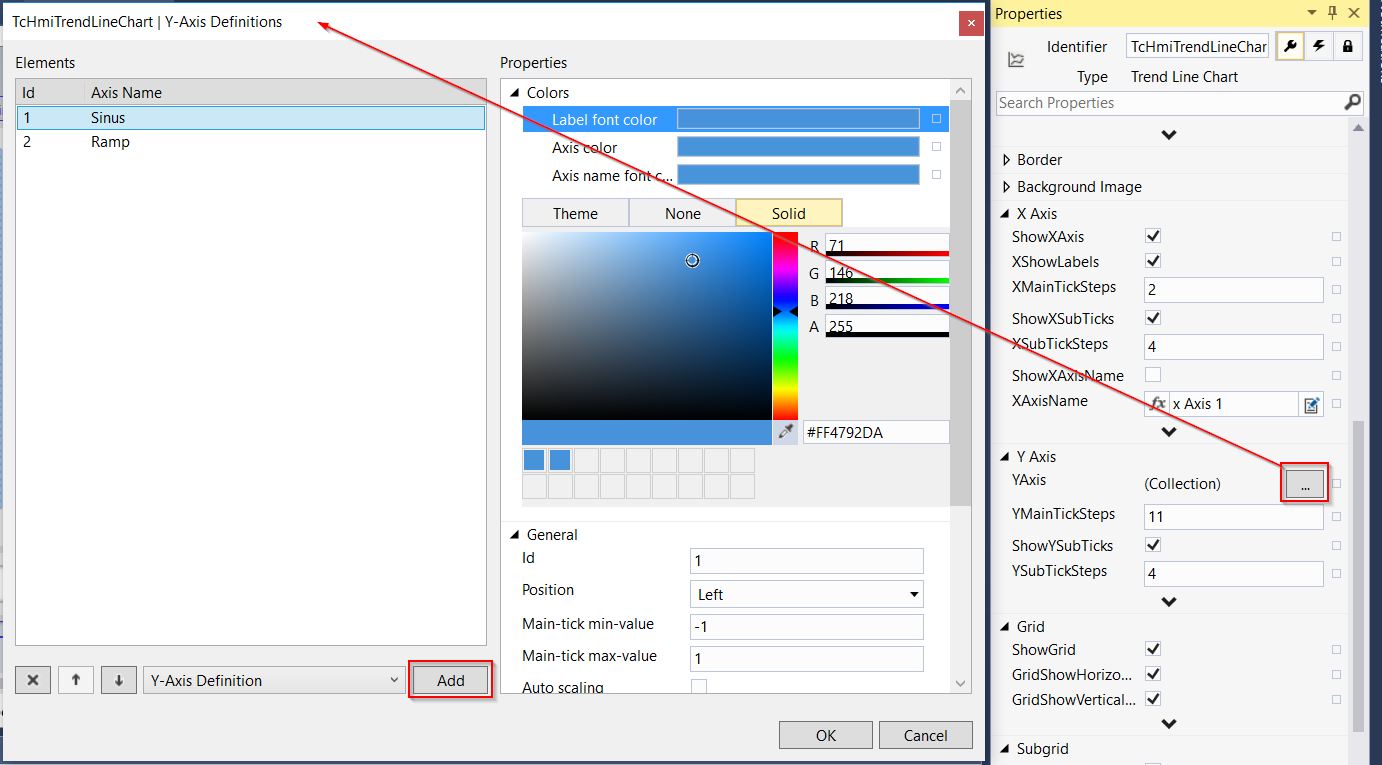Collapse the General section
This screenshot has width=1382, height=765.
(x=514, y=535)
